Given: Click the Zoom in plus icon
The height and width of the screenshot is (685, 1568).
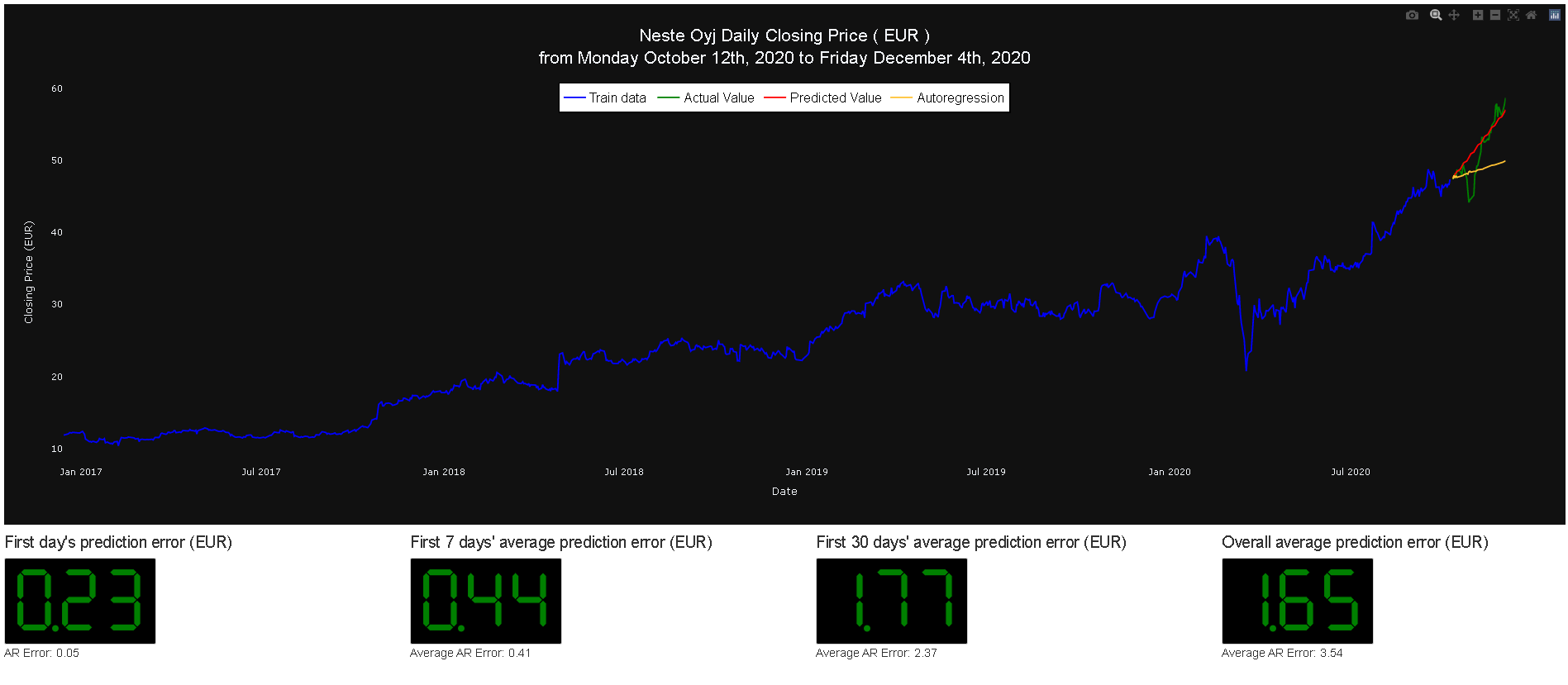Looking at the screenshot, I should tap(1478, 15).
